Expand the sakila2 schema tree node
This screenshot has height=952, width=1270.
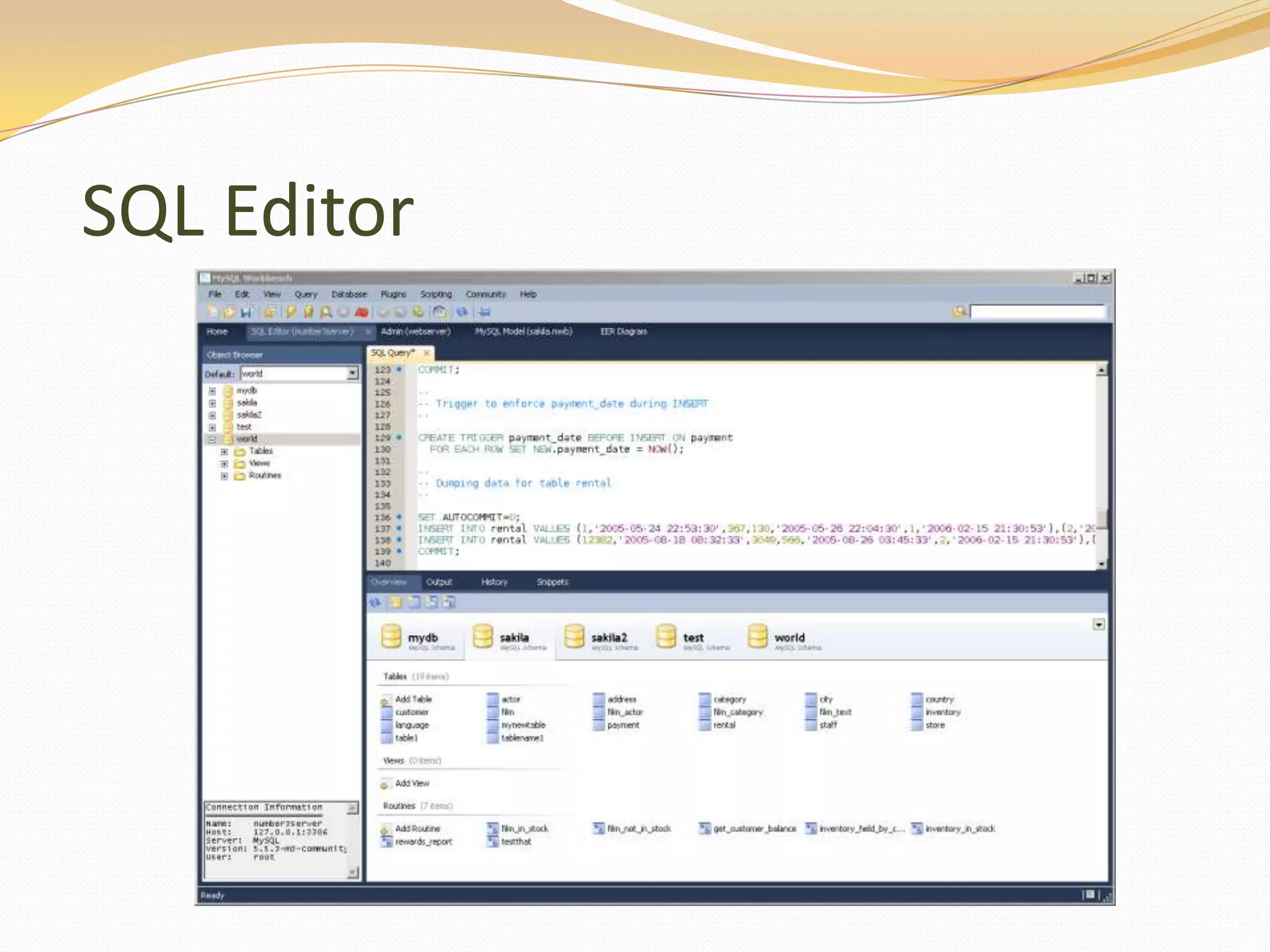(212, 415)
